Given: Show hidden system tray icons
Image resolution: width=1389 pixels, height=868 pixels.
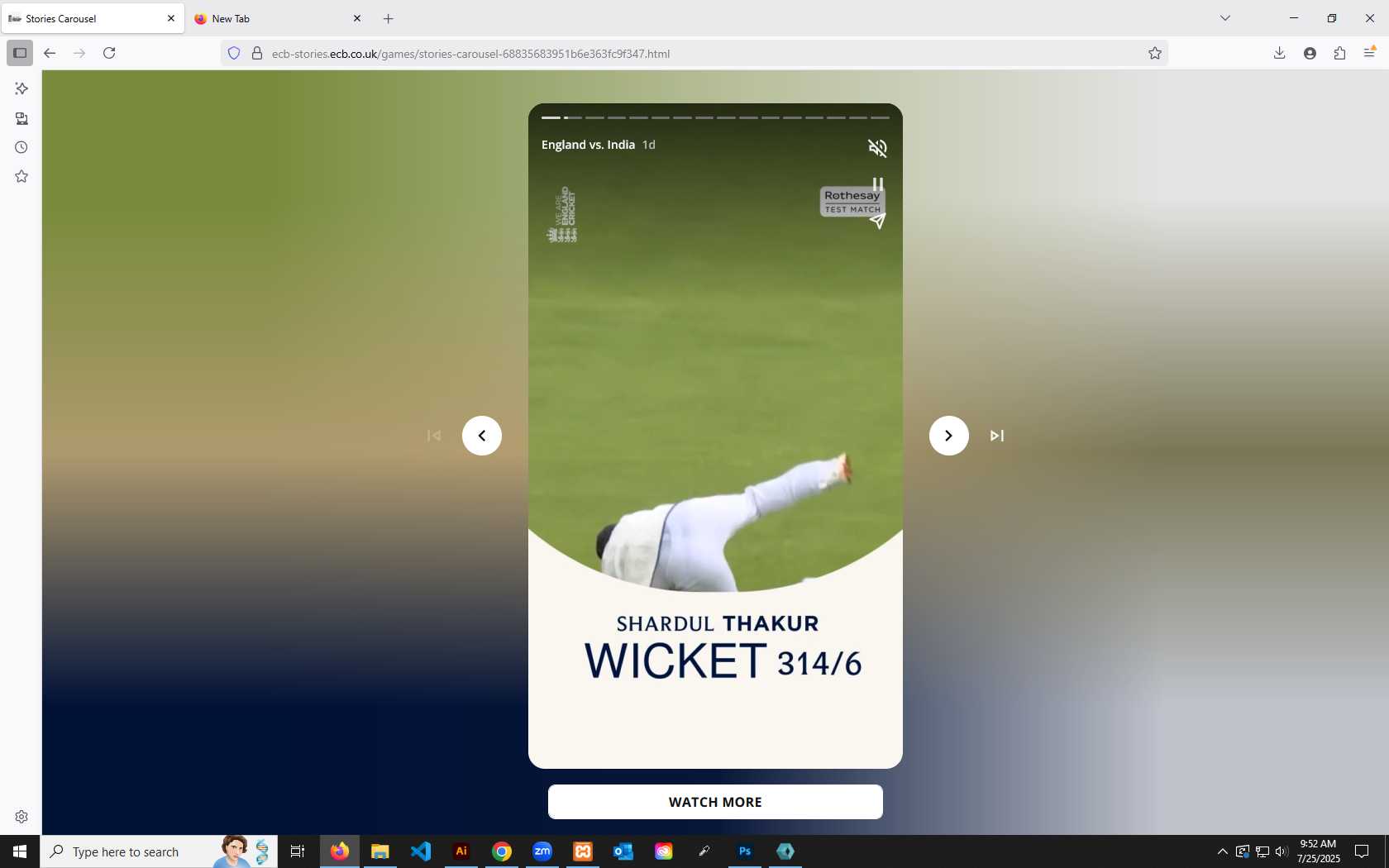Looking at the screenshot, I should [1223, 851].
